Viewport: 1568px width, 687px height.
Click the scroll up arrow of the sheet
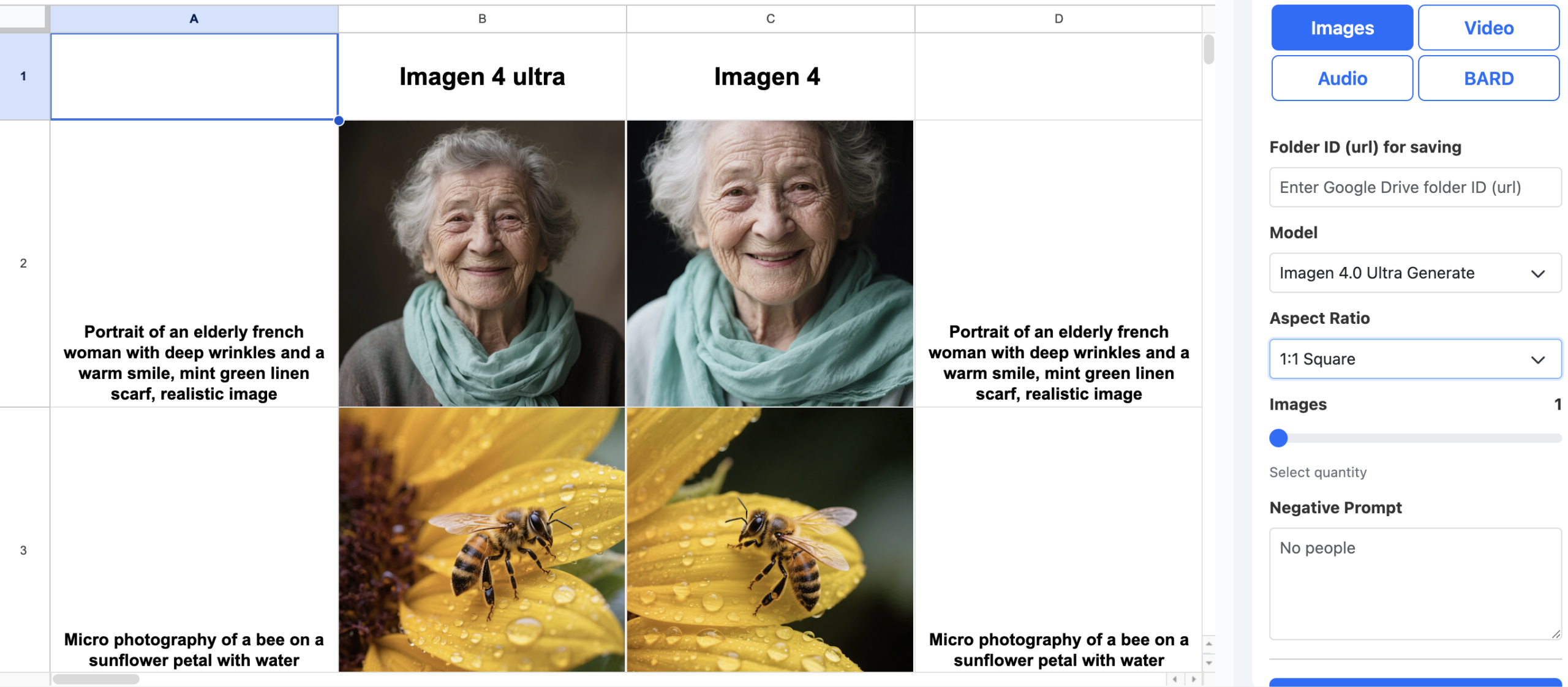1208,644
